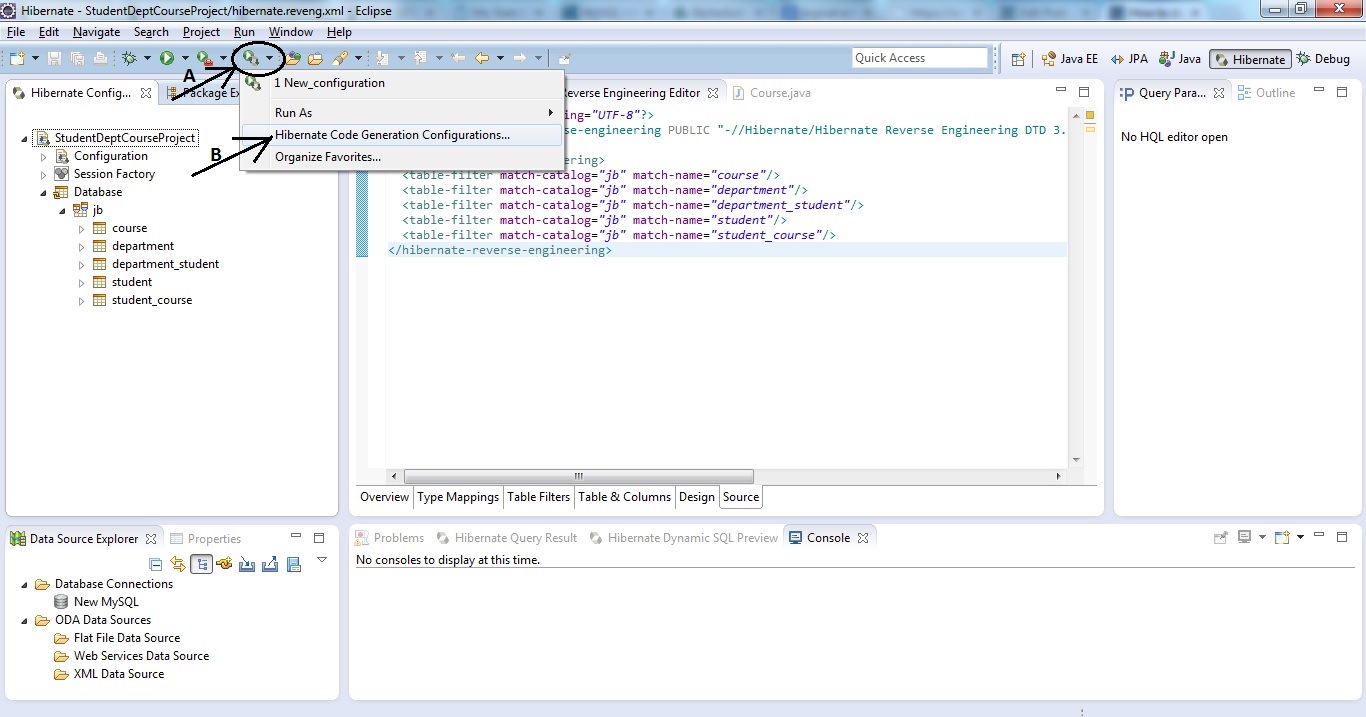Viewport: 1366px width, 717px height.
Task: Expand the Session Factory tree node
Action: [x=43, y=175]
